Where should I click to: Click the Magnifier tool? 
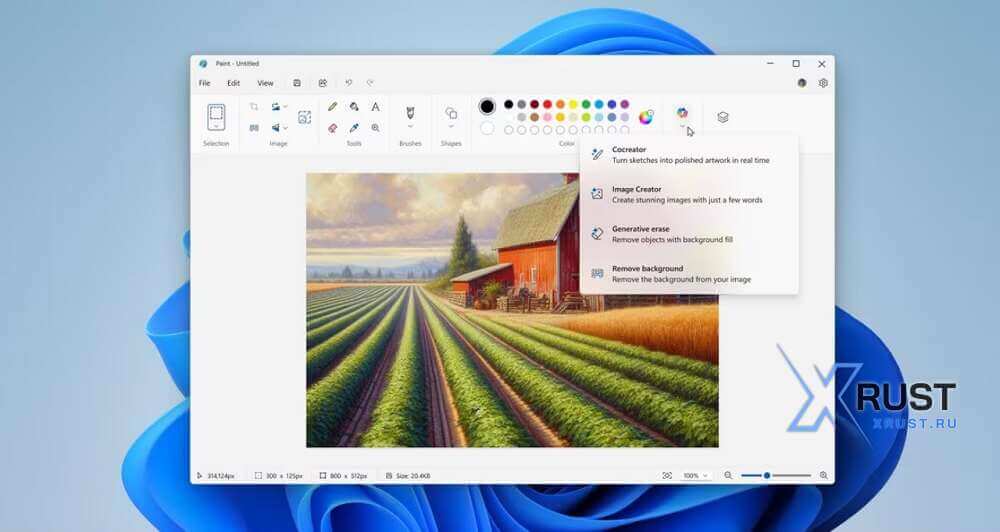(376, 128)
